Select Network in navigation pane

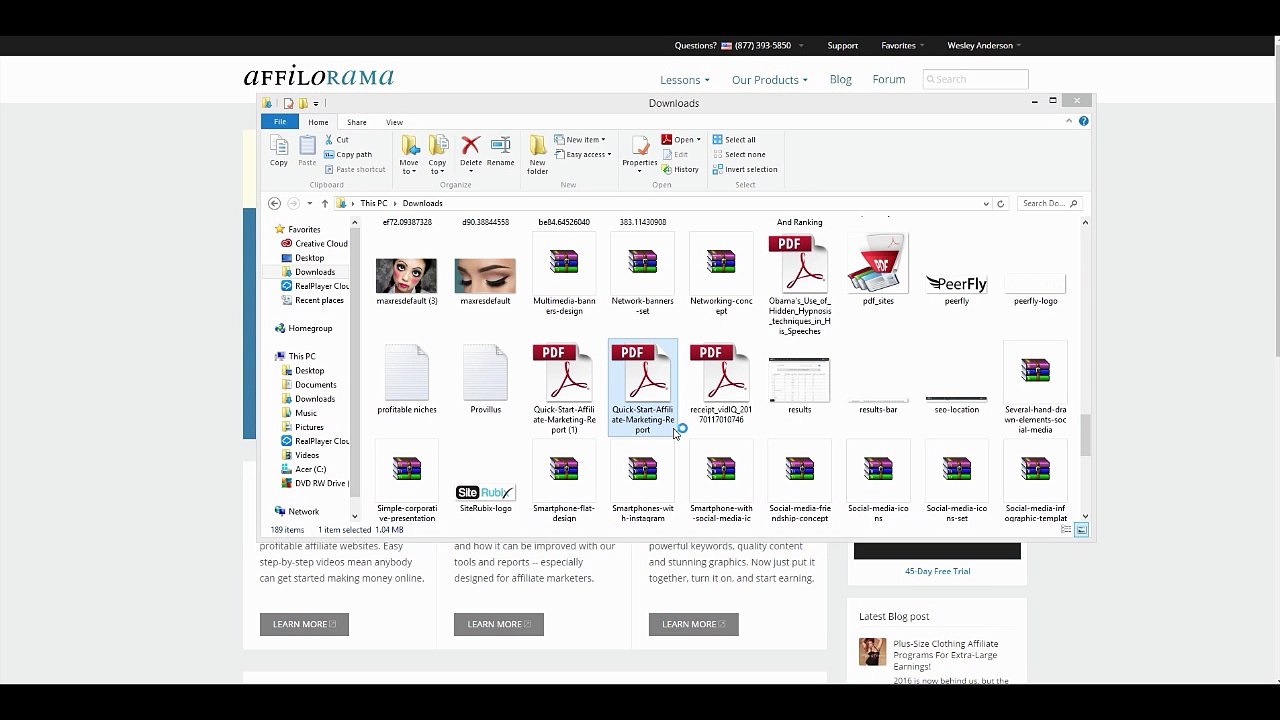coord(297,511)
